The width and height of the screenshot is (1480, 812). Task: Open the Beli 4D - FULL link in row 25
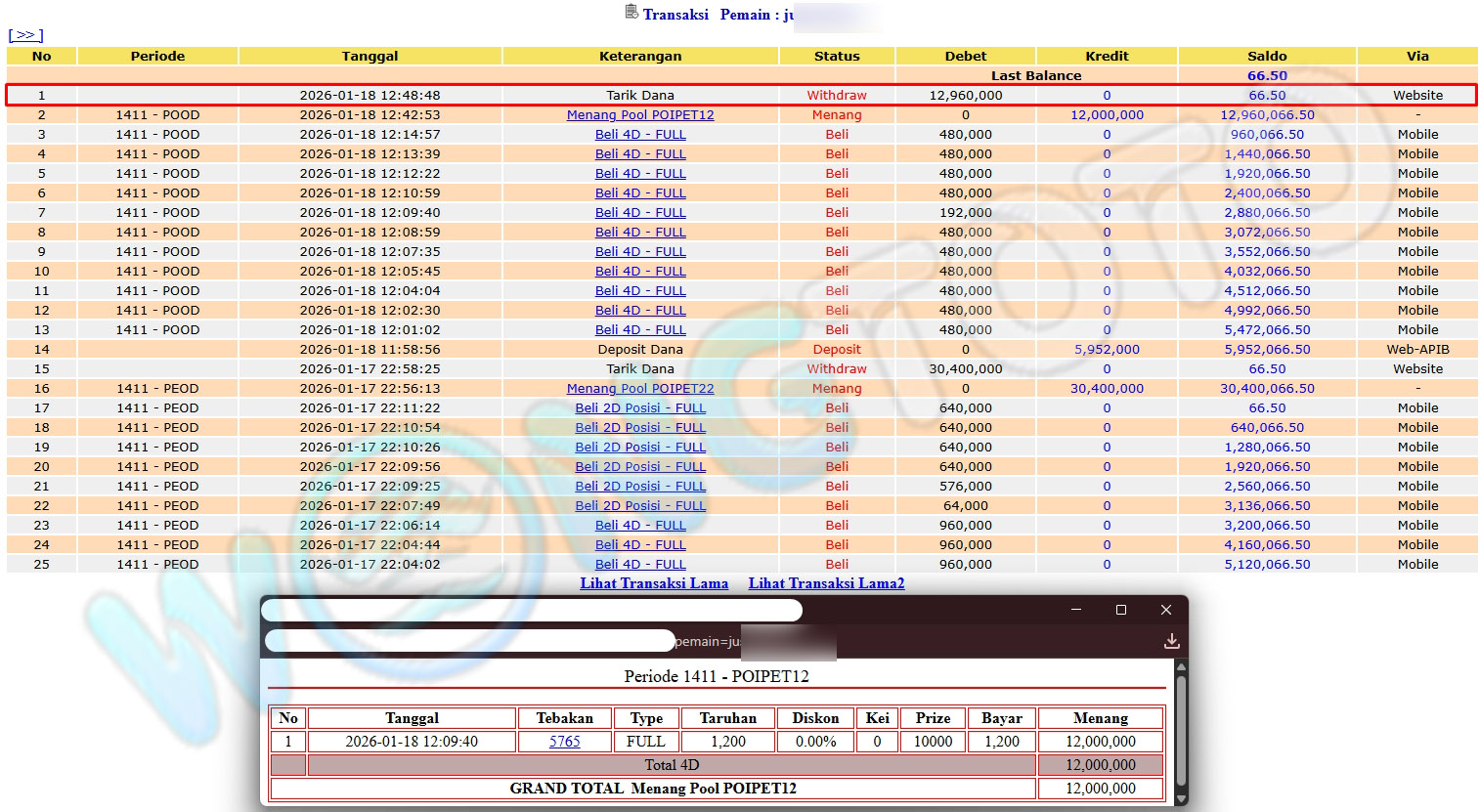(640, 565)
